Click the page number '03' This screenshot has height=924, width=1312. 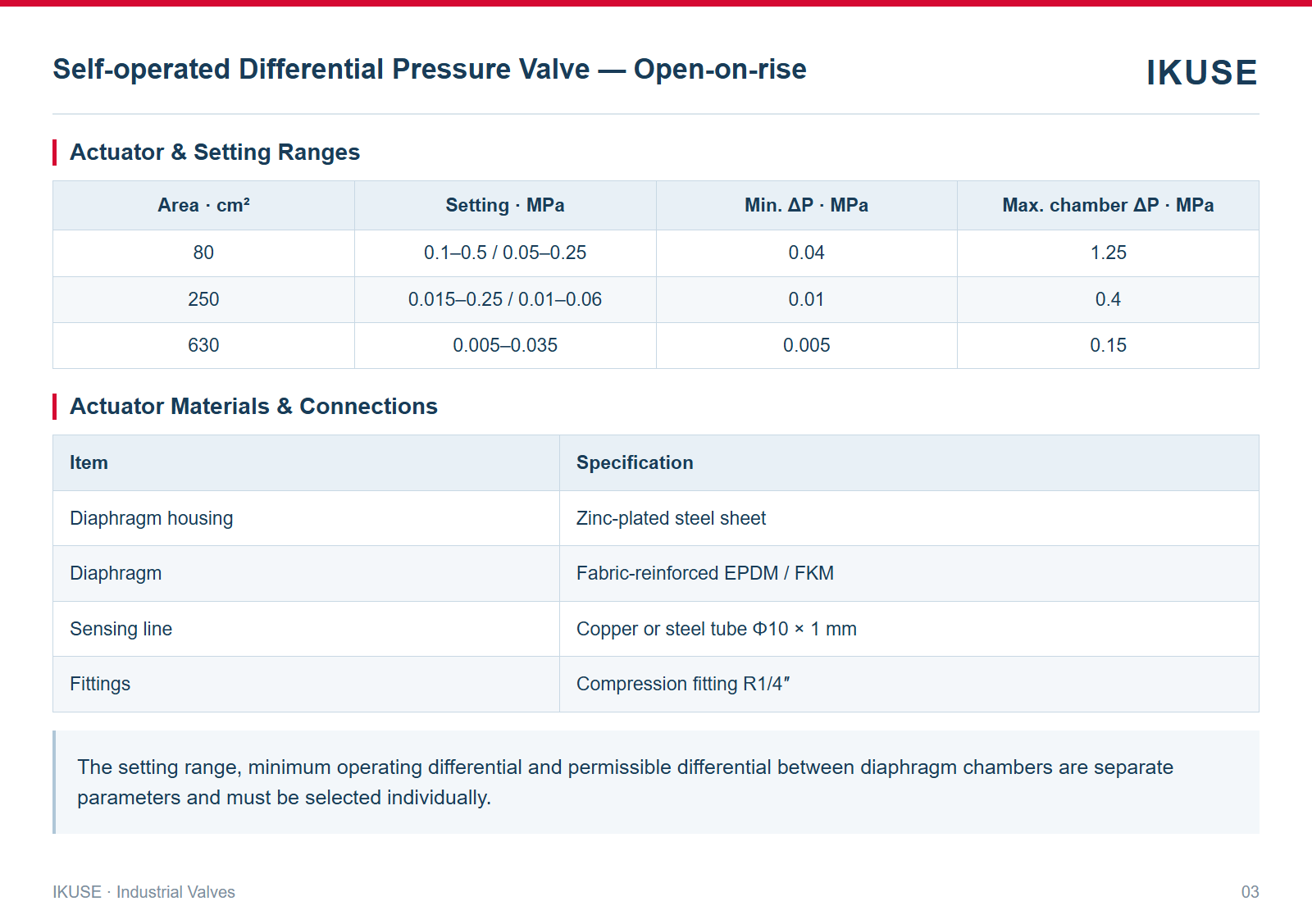(x=1250, y=892)
